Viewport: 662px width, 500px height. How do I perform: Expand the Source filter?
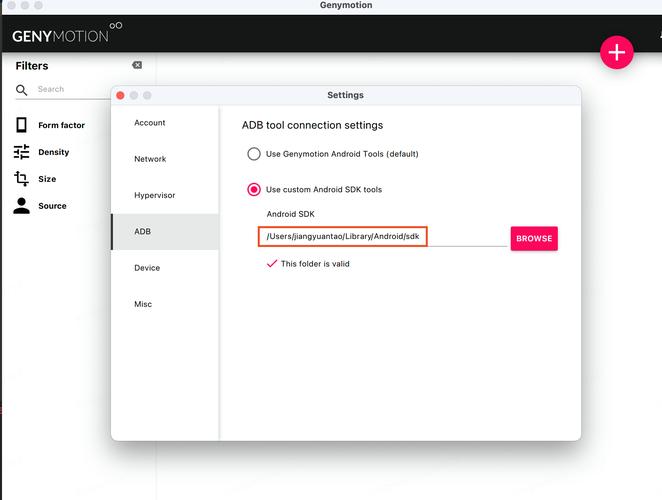coord(52,206)
